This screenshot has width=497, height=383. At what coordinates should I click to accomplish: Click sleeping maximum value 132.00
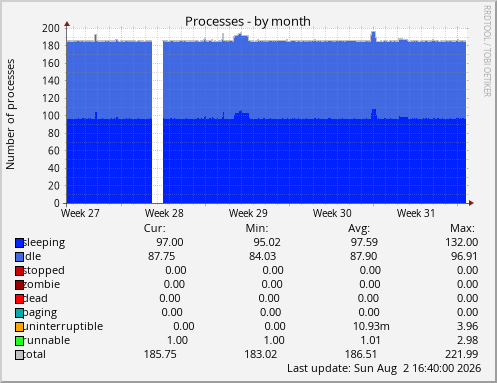462,242
